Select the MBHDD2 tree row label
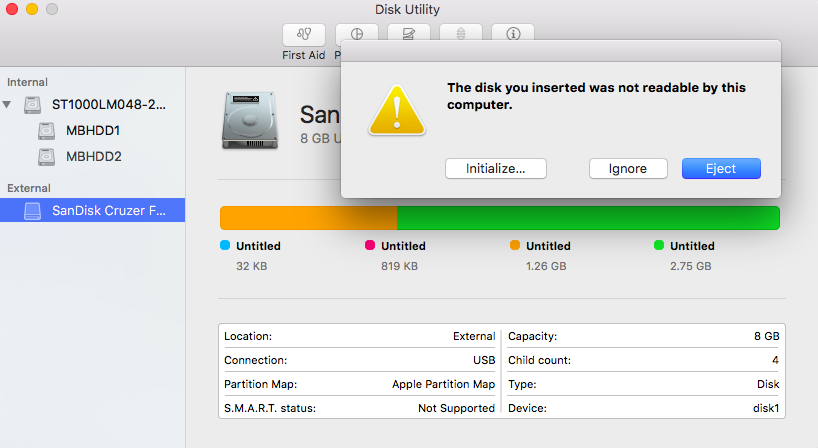The width and height of the screenshot is (818, 448). [94, 156]
